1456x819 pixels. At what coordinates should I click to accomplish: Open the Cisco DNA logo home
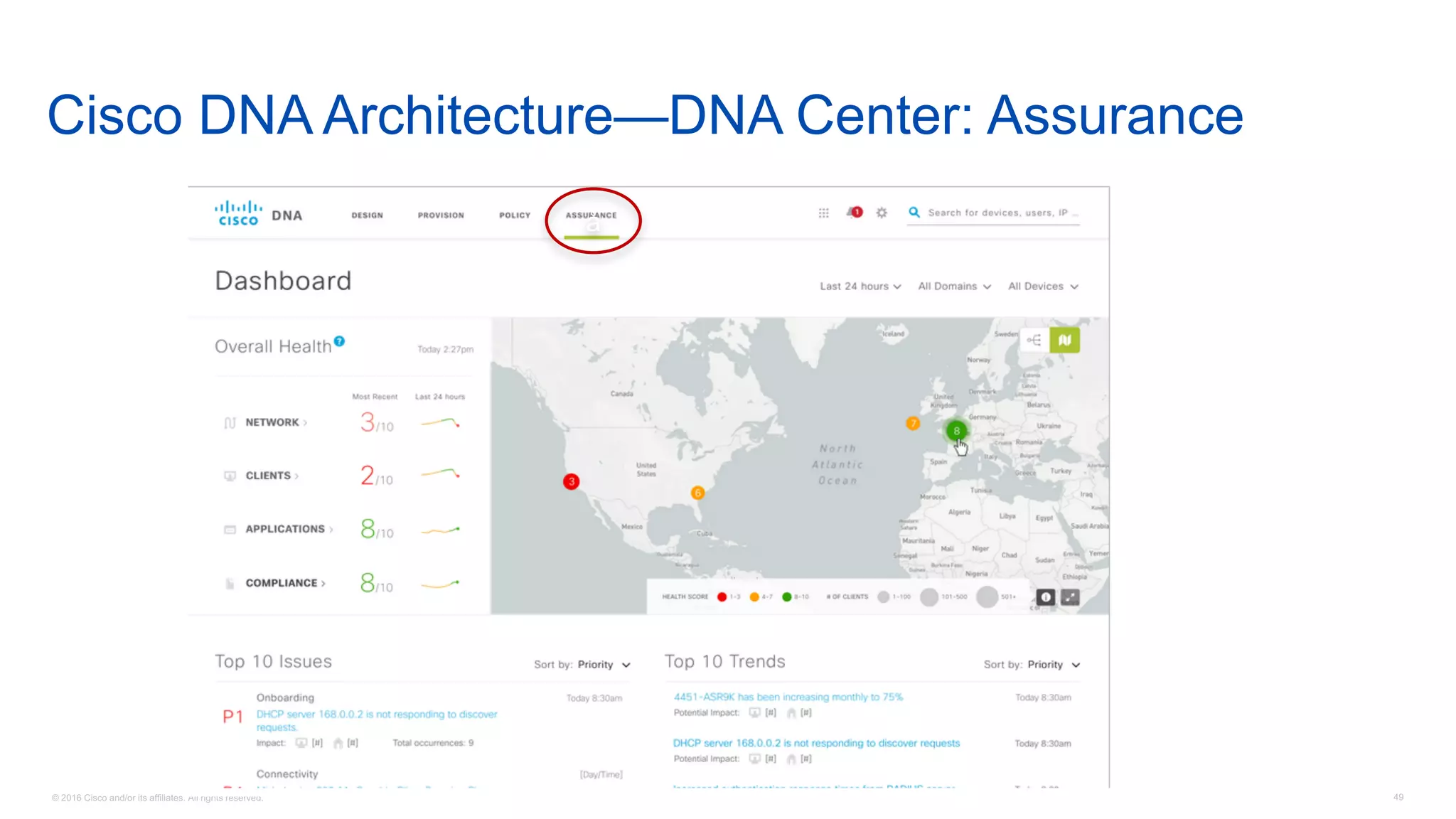(x=259, y=213)
